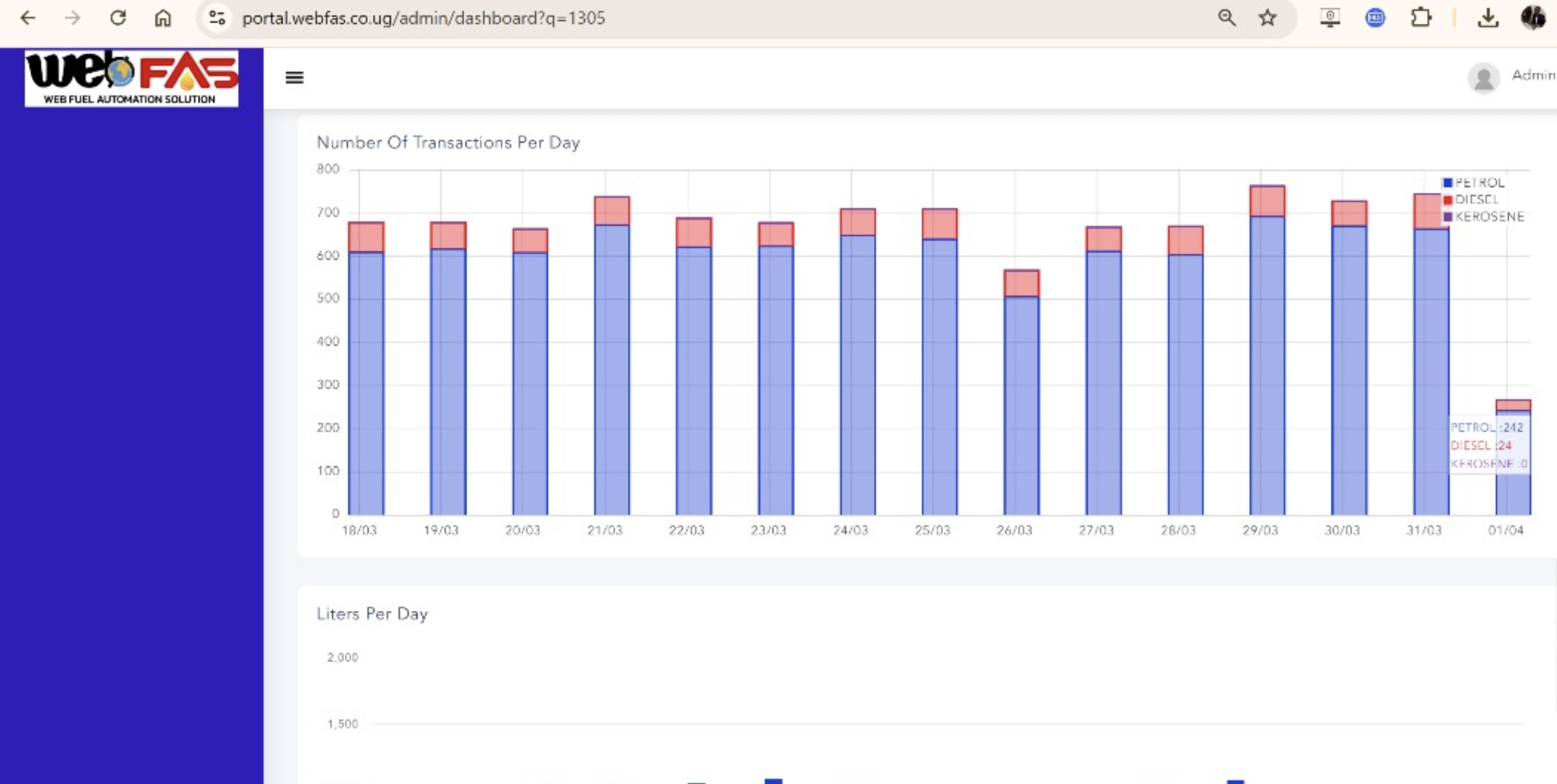Image resolution: width=1557 pixels, height=784 pixels.
Task: Open browser extensions puzzle icon
Action: pos(1420,18)
